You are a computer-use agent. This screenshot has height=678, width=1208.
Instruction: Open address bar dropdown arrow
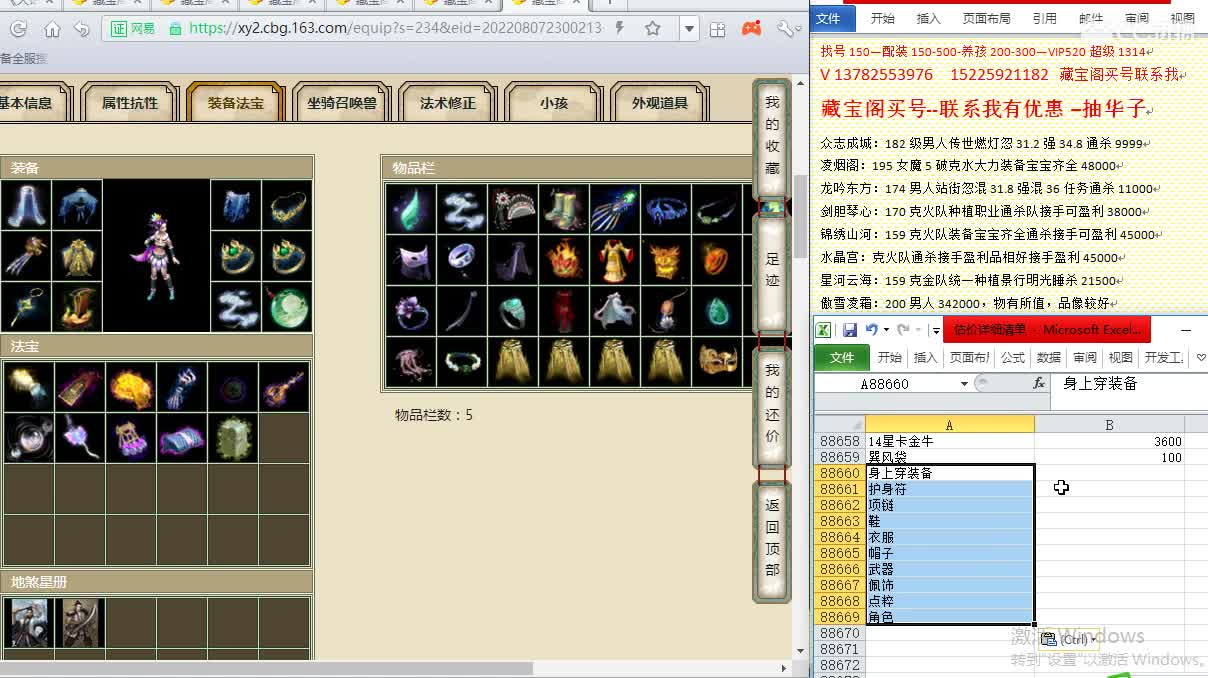688,29
